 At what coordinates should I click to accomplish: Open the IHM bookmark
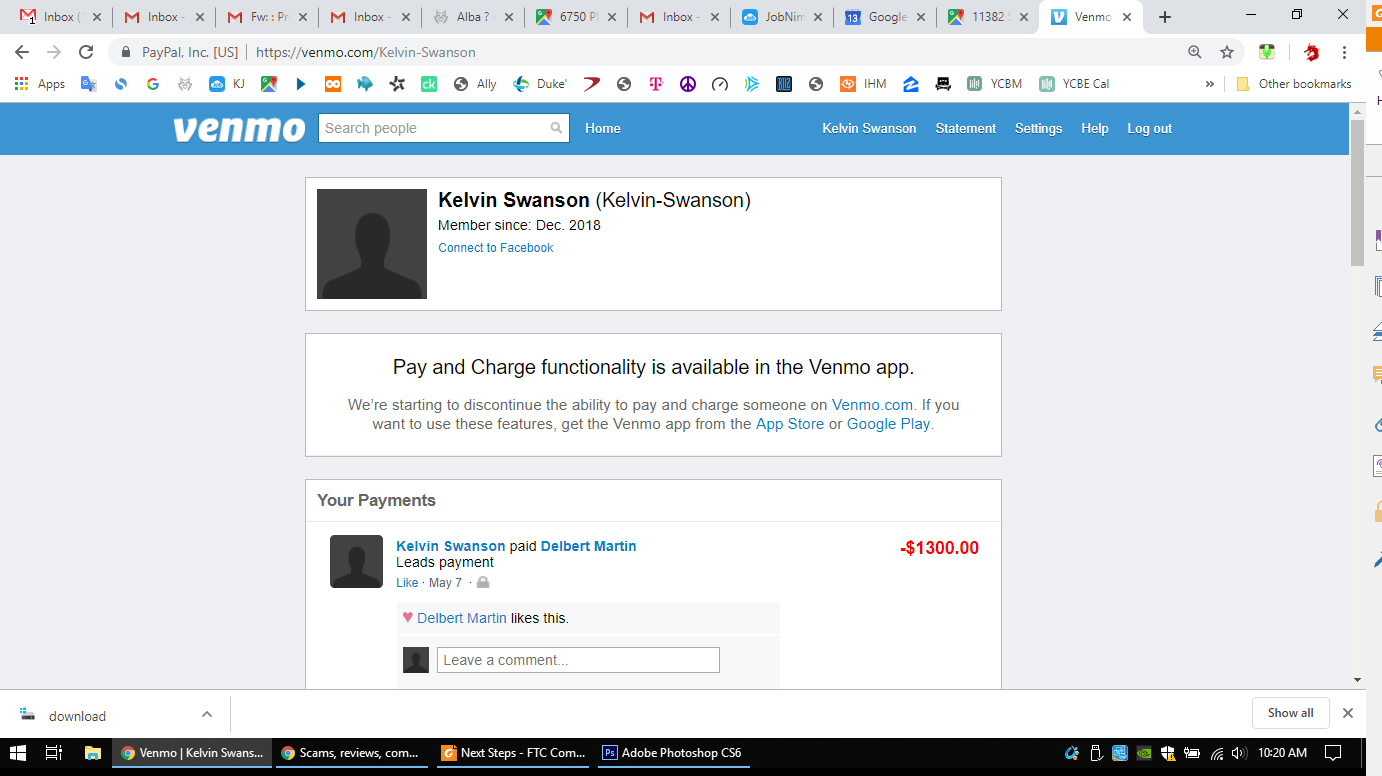coord(863,84)
